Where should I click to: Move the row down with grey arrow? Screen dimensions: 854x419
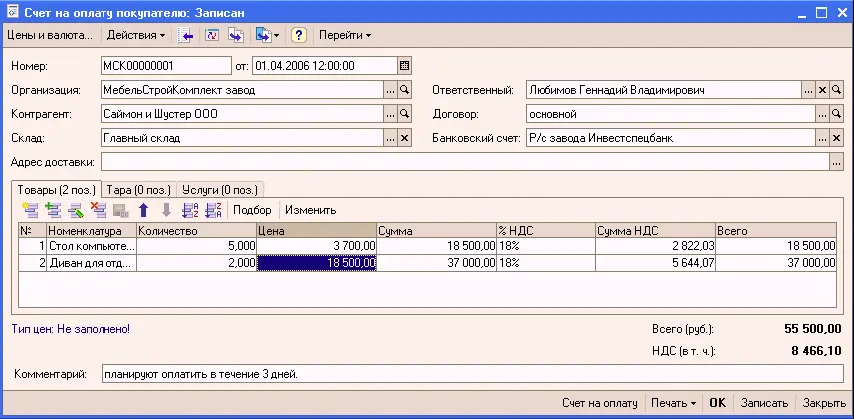coord(166,210)
